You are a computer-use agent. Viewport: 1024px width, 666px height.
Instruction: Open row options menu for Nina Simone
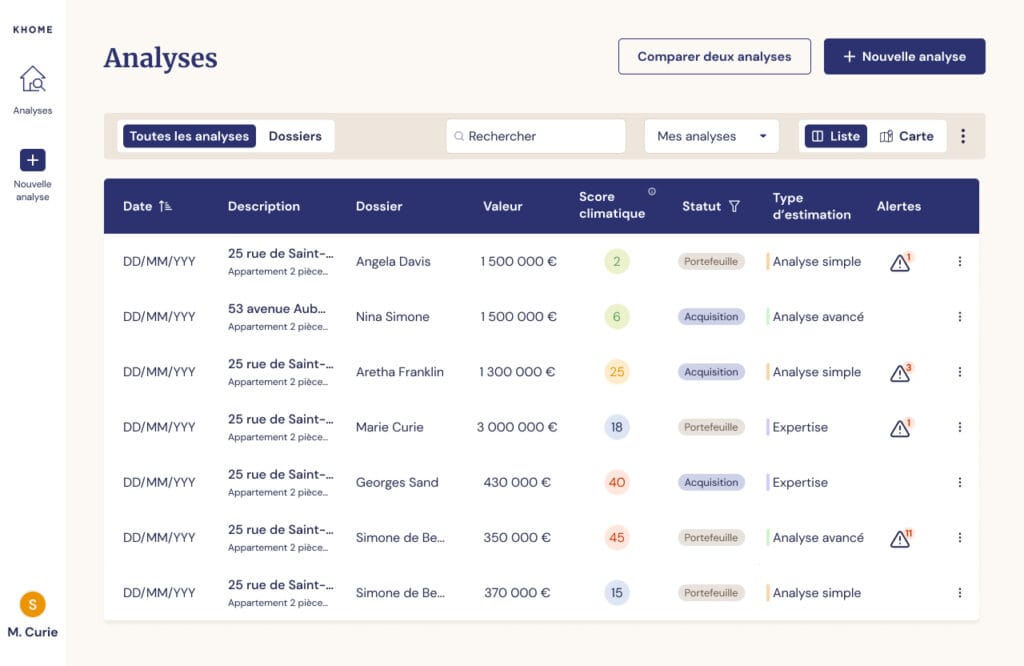(959, 317)
